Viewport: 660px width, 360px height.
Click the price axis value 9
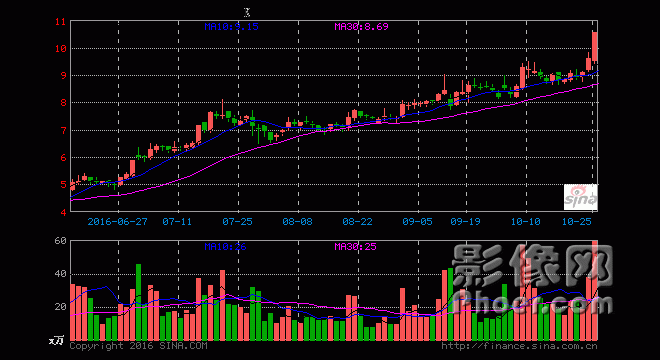pos(64,76)
